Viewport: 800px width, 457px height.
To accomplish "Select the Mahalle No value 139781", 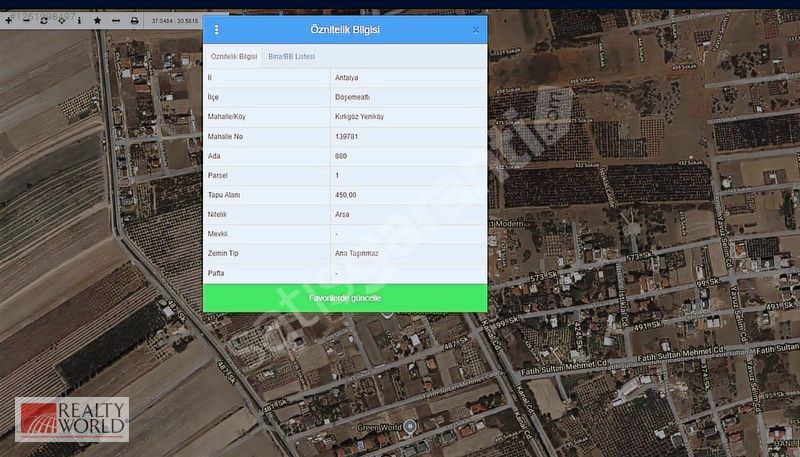I will point(349,136).
